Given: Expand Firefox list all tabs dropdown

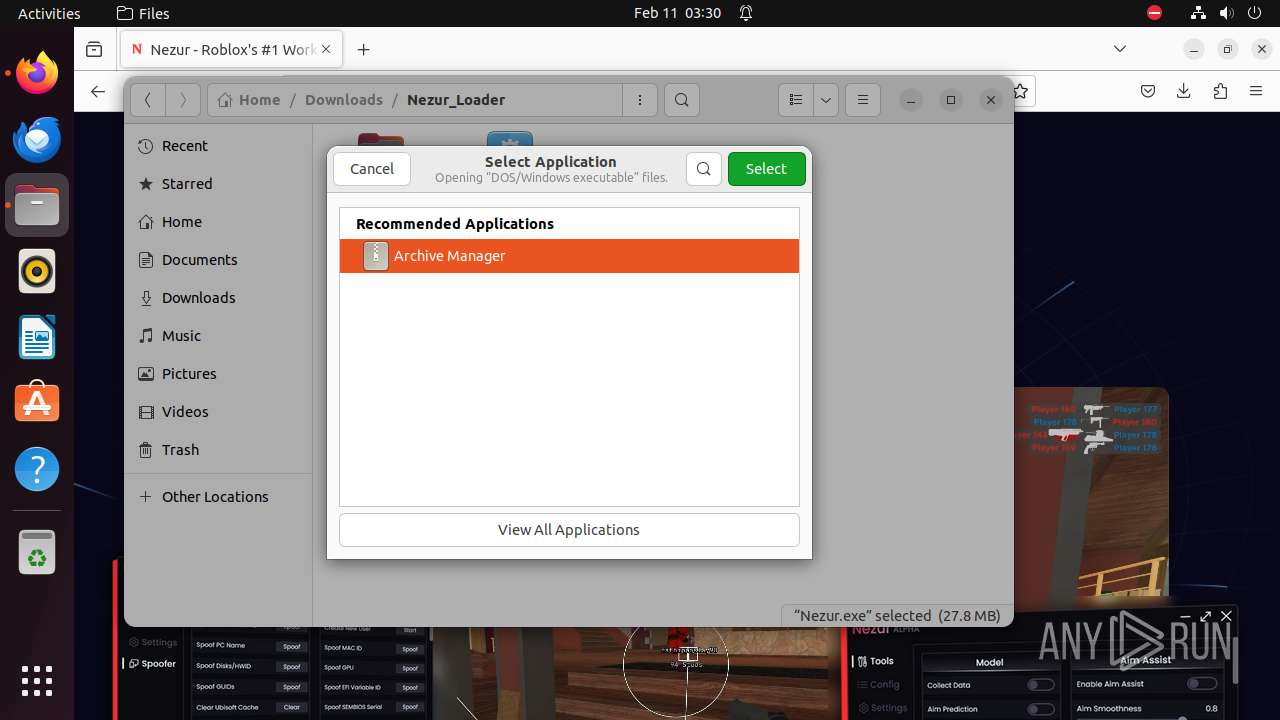Looking at the screenshot, I should click(1120, 49).
